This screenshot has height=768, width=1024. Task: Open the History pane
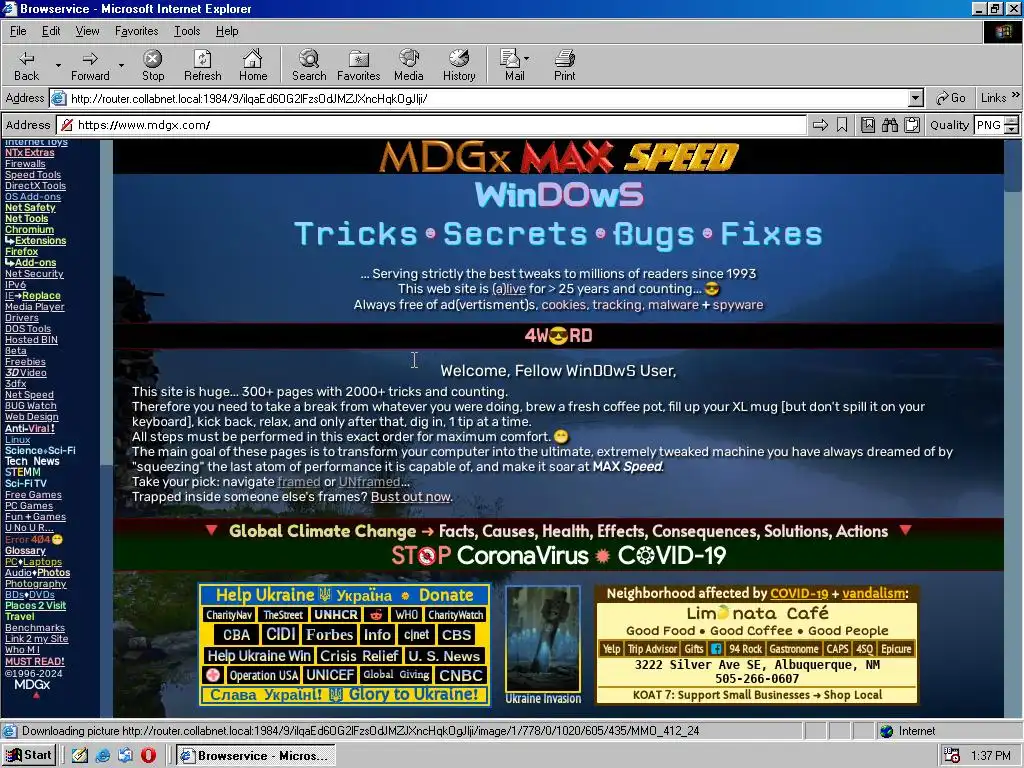click(x=459, y=66)
